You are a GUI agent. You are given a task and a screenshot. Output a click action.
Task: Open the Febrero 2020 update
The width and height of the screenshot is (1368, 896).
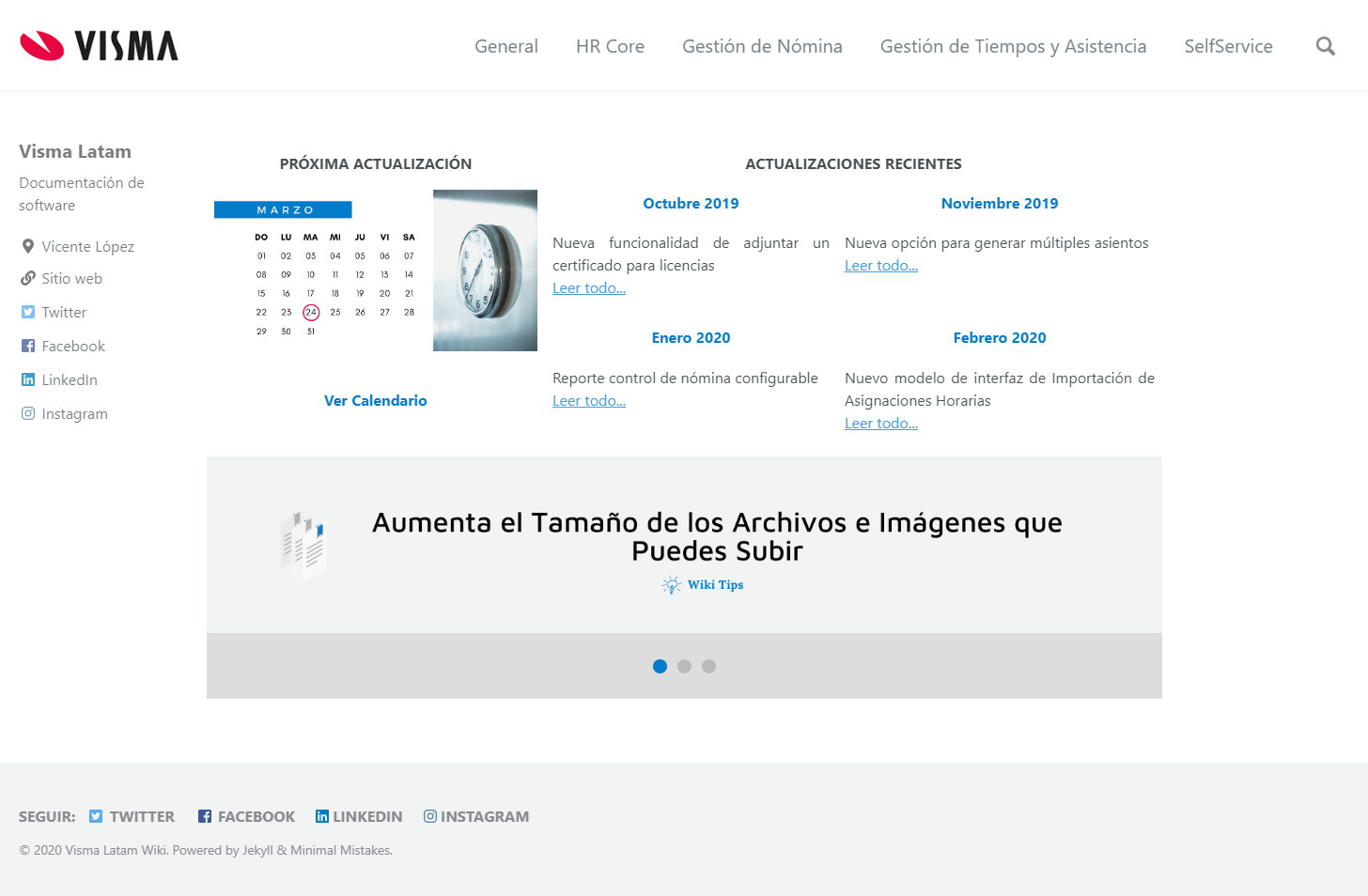(1000, 337)
